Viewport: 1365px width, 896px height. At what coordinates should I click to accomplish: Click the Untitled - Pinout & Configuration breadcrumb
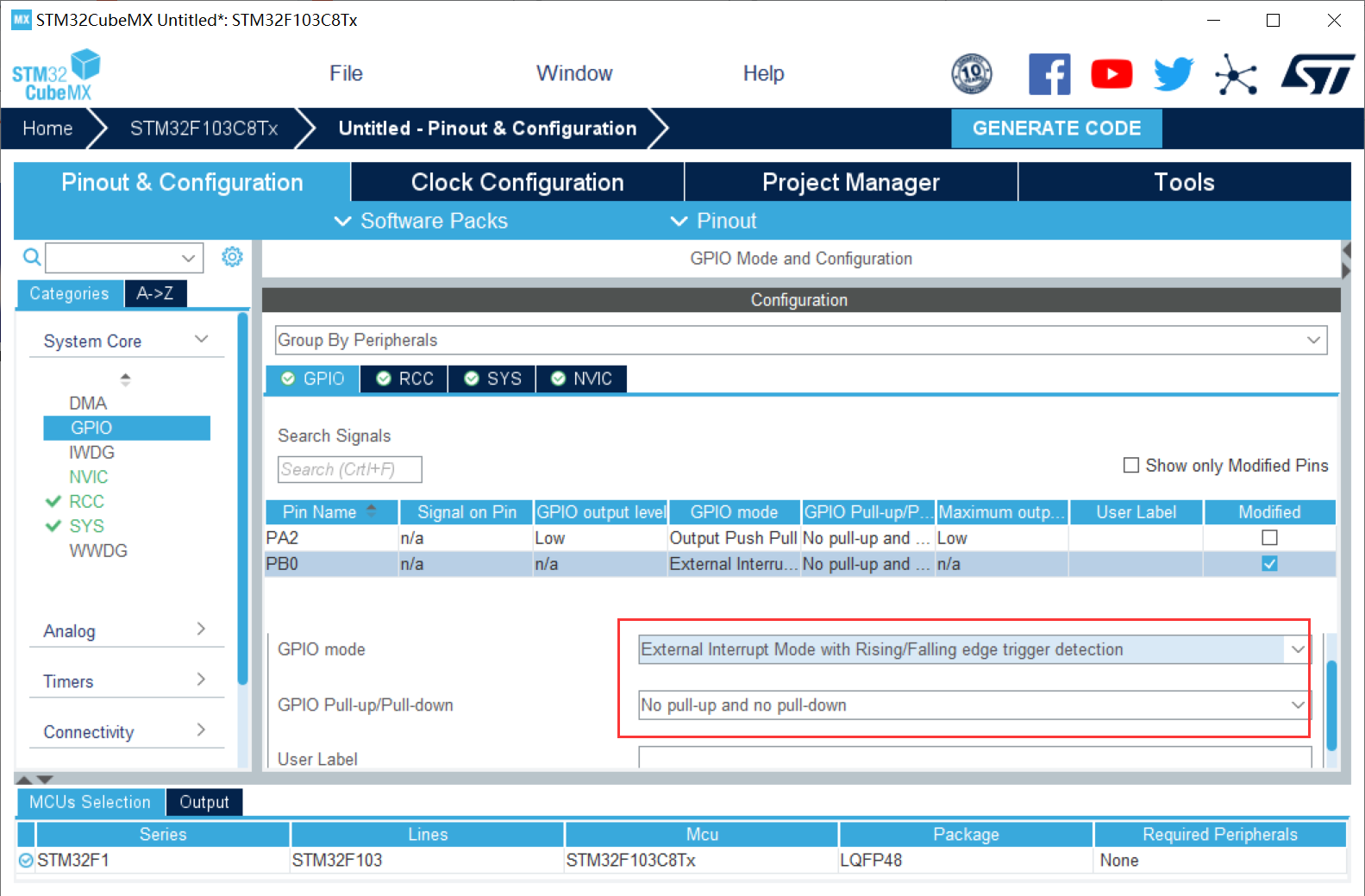tap(487, 128)
